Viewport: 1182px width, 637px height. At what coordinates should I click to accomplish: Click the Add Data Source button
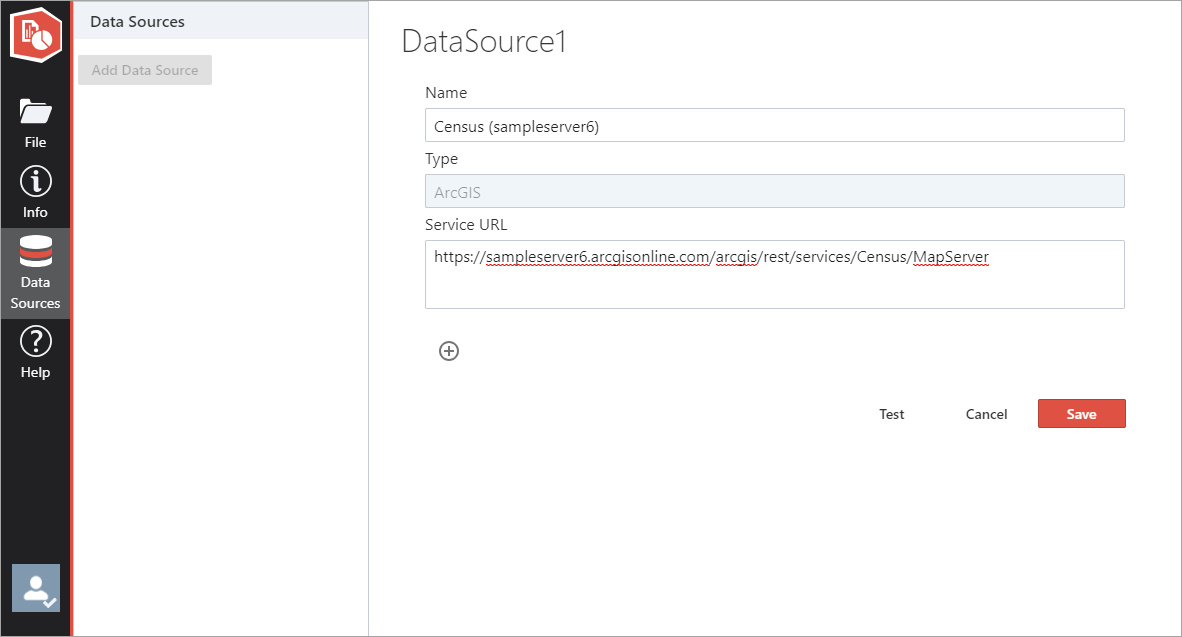point(144,69)
